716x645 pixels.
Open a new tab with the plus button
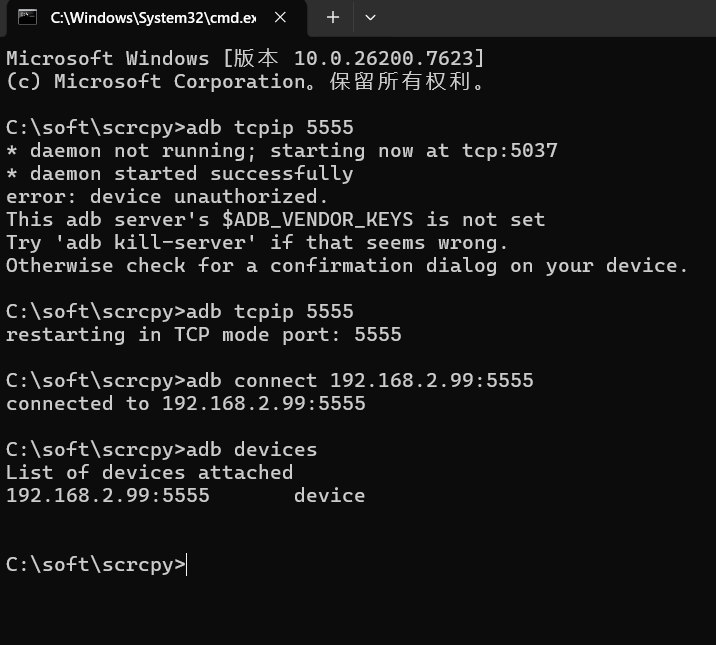[x=333, y=17]
